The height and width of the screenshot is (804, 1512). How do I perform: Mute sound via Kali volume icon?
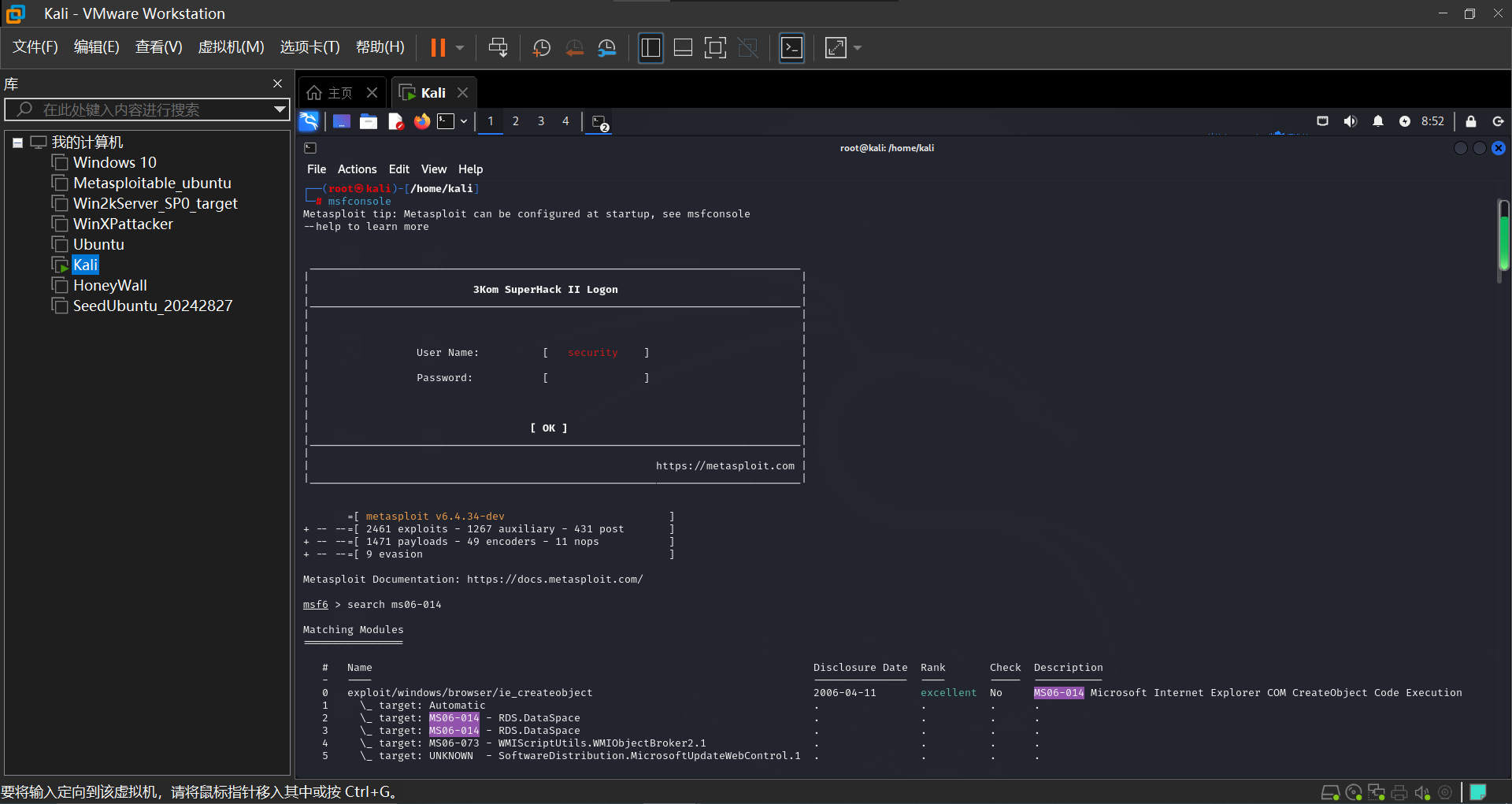1351,121
